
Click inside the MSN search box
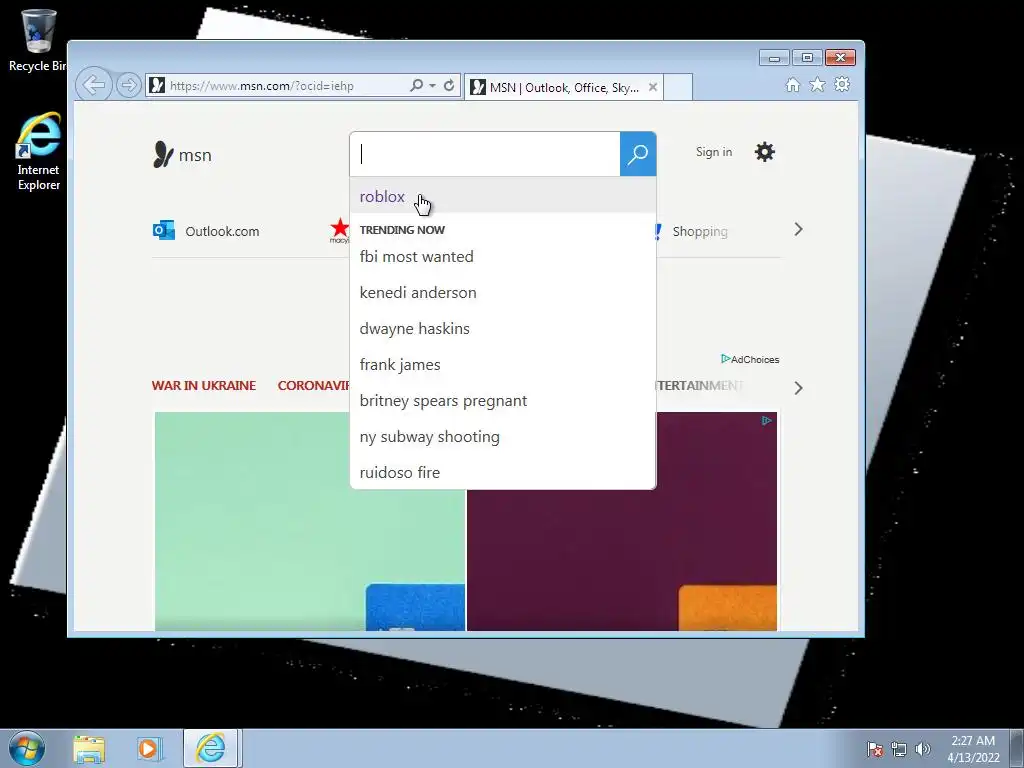coord(485,154)
